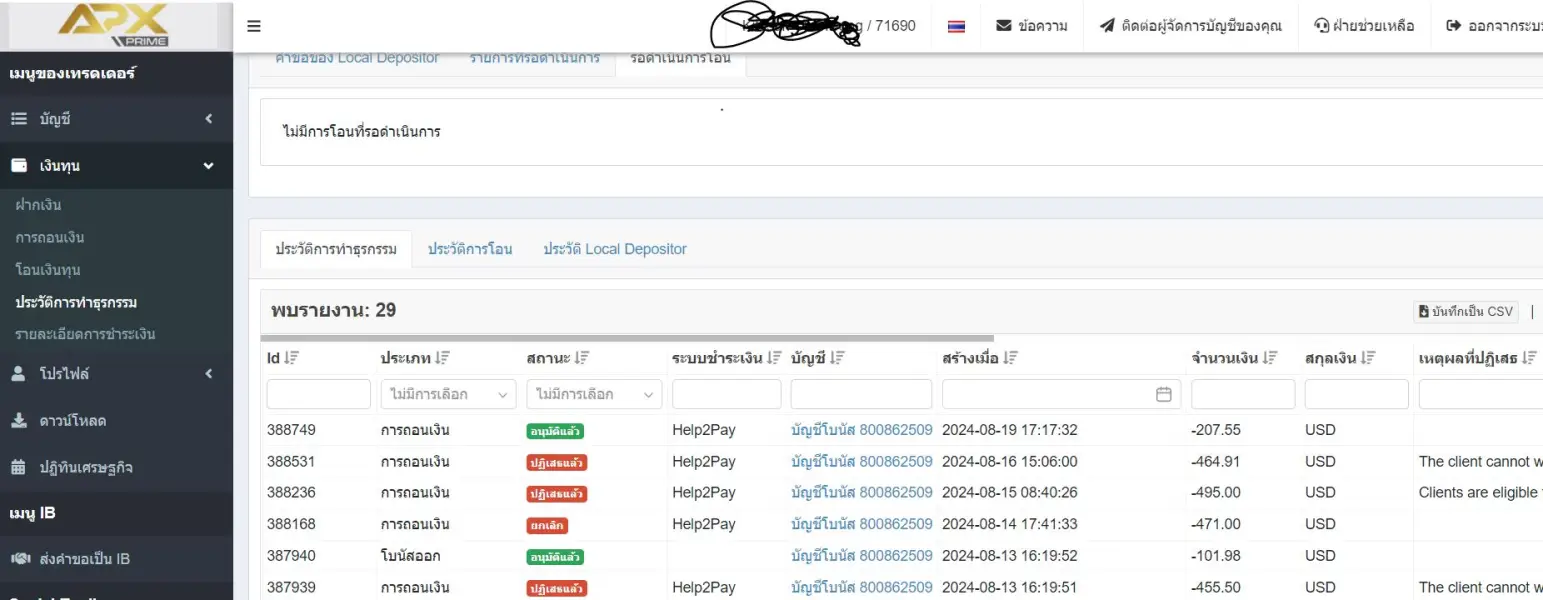Sort table by สร้างเมื่อ column icon

click(x=1011, y=358)
